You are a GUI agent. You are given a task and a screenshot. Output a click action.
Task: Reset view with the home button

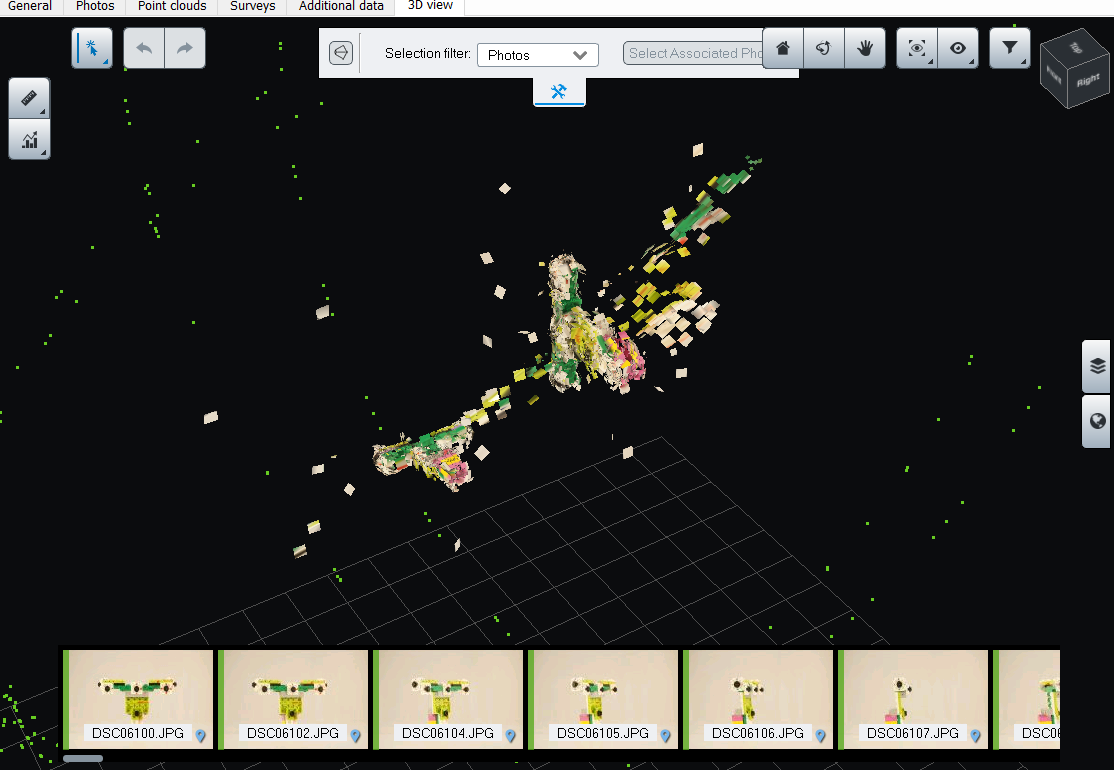tap(783, 48)
